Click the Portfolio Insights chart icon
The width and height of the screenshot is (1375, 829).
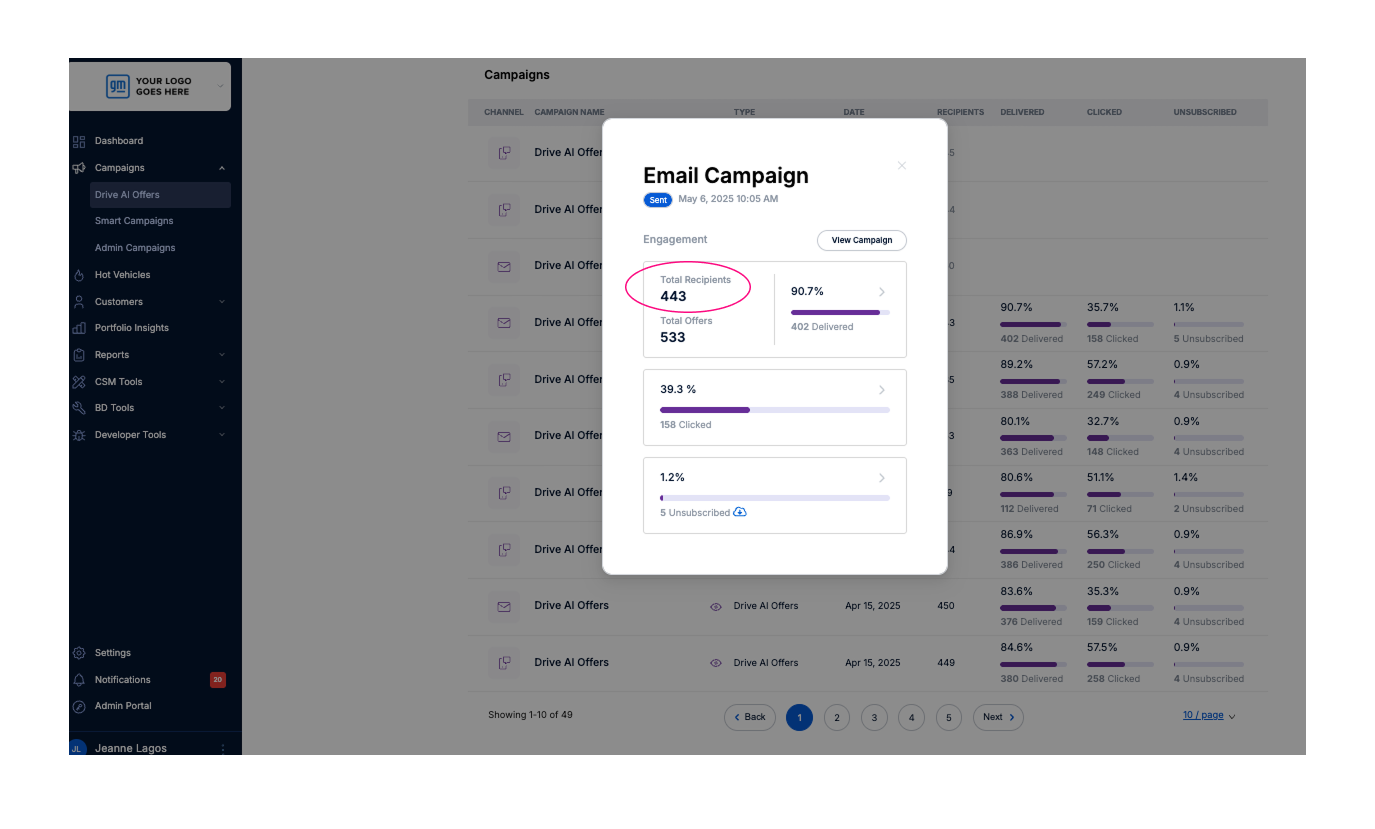pos(79,328)
